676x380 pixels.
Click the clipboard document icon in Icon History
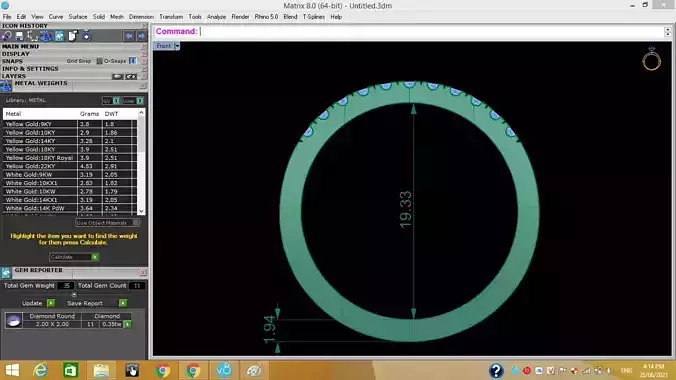(x=72, y=36)
